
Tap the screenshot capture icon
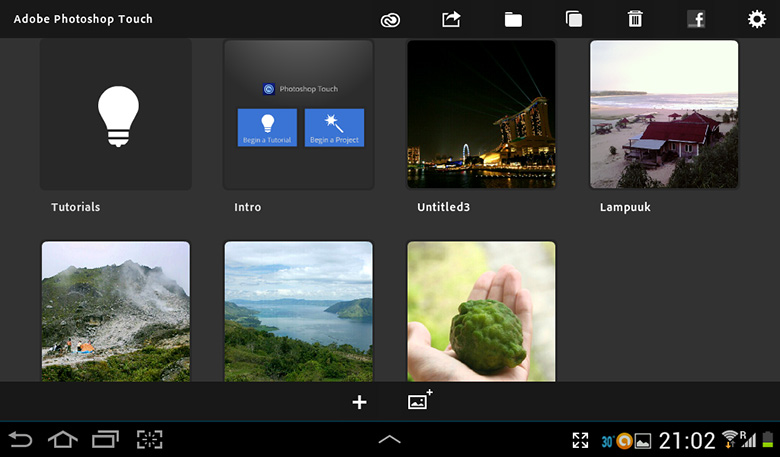(x=149, y=440)
